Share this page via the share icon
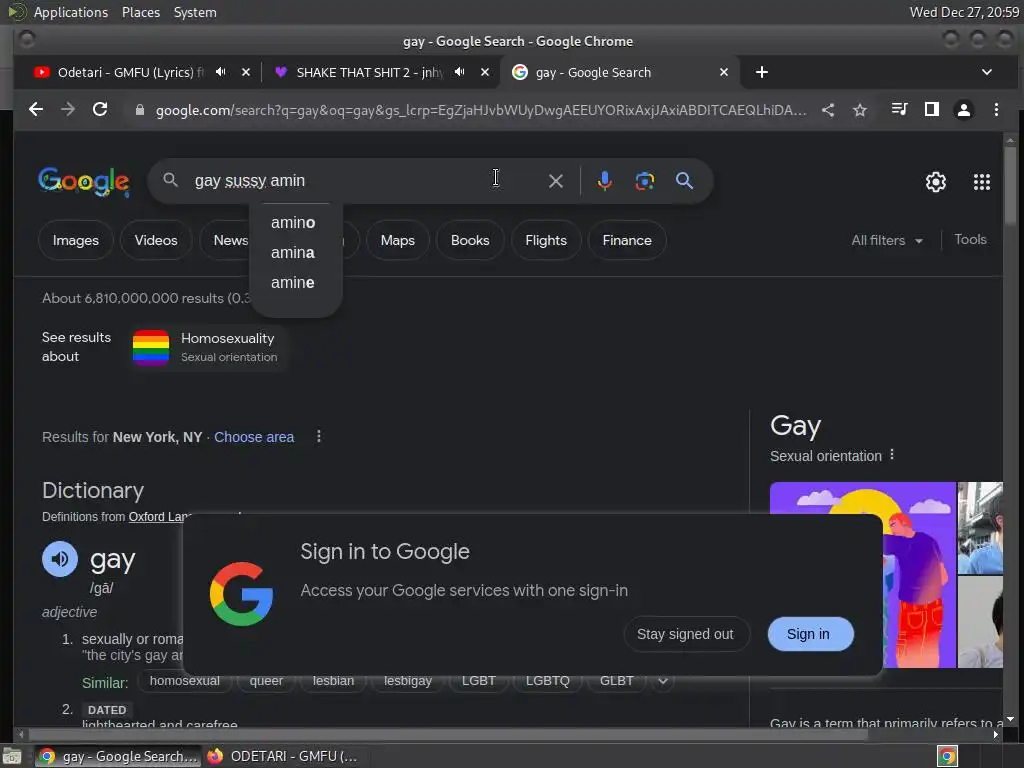The height and width of the screenshot is (768, 1024). pyautogui.click(x=828, y=110)
